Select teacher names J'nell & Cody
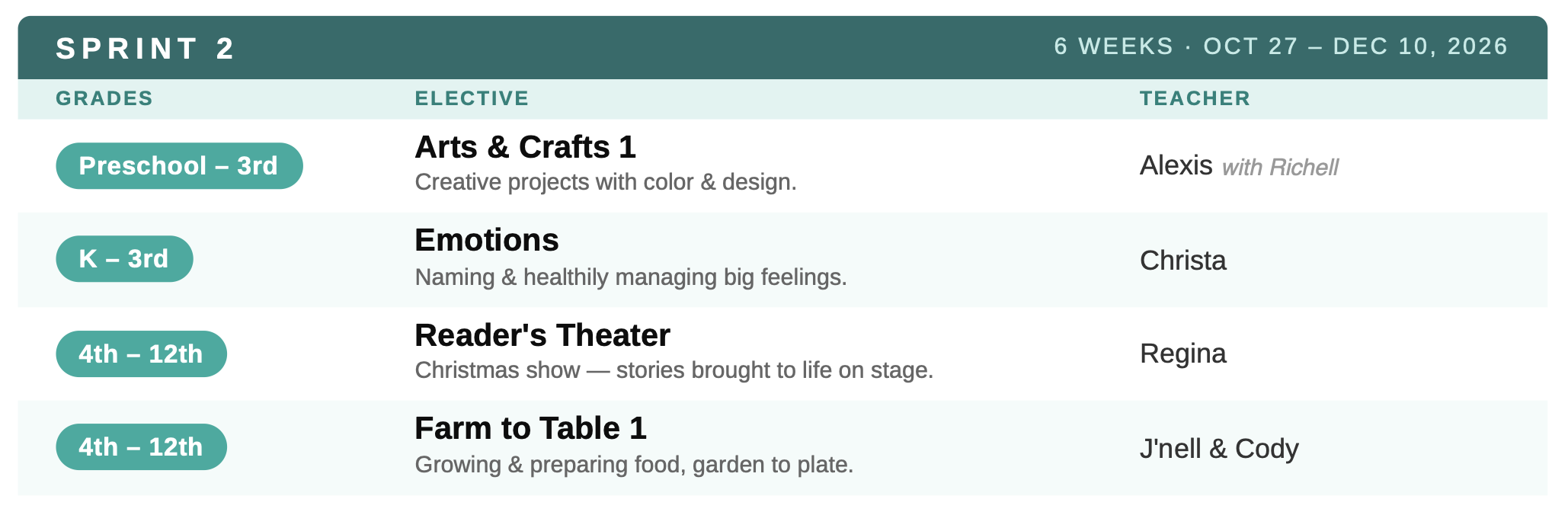 pyautogui.click(x=1219, y=449)
